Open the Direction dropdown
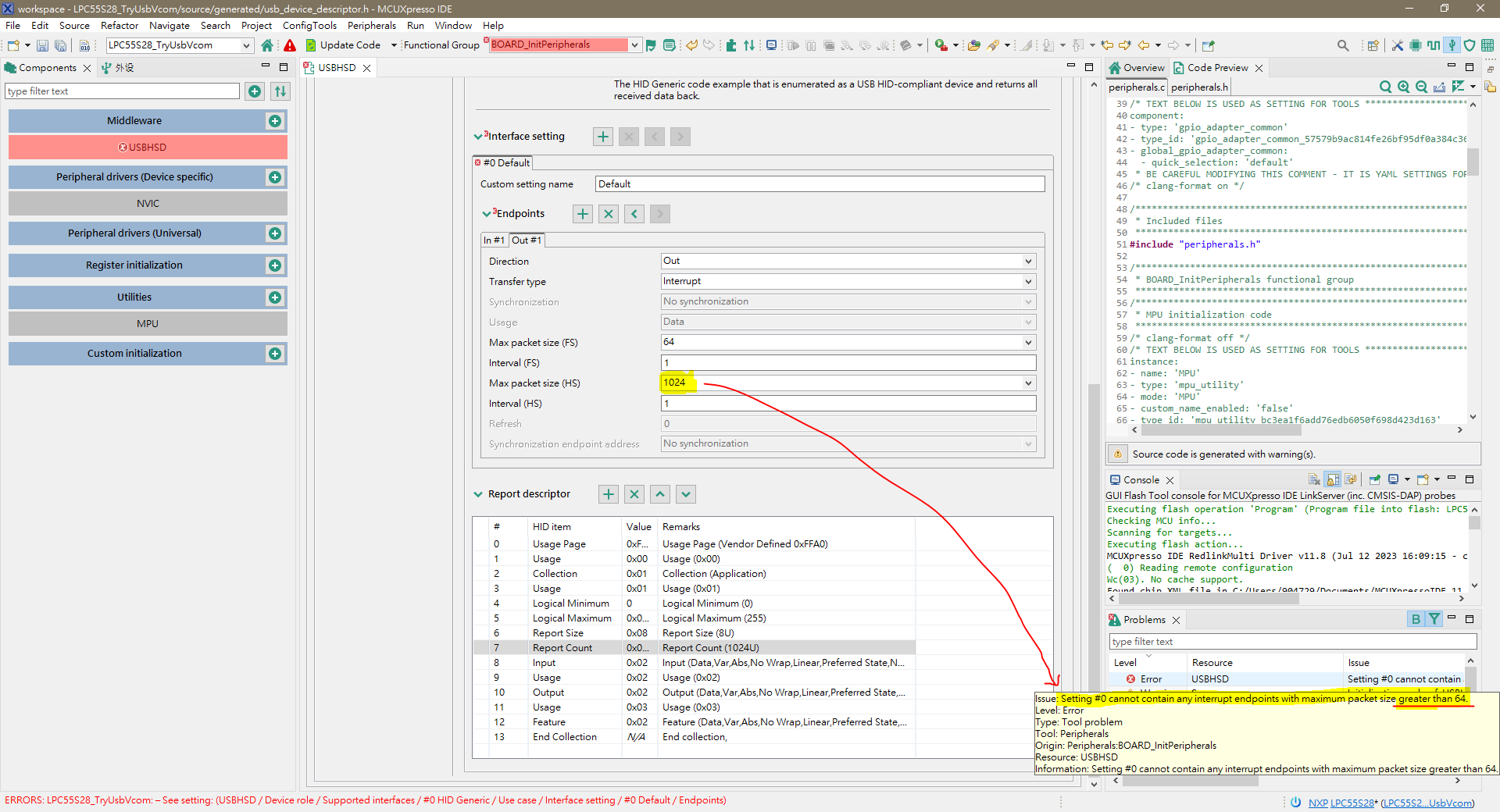Viewport: 1500px width, 812px height. pyautogui.click(x=1027, y=261)
